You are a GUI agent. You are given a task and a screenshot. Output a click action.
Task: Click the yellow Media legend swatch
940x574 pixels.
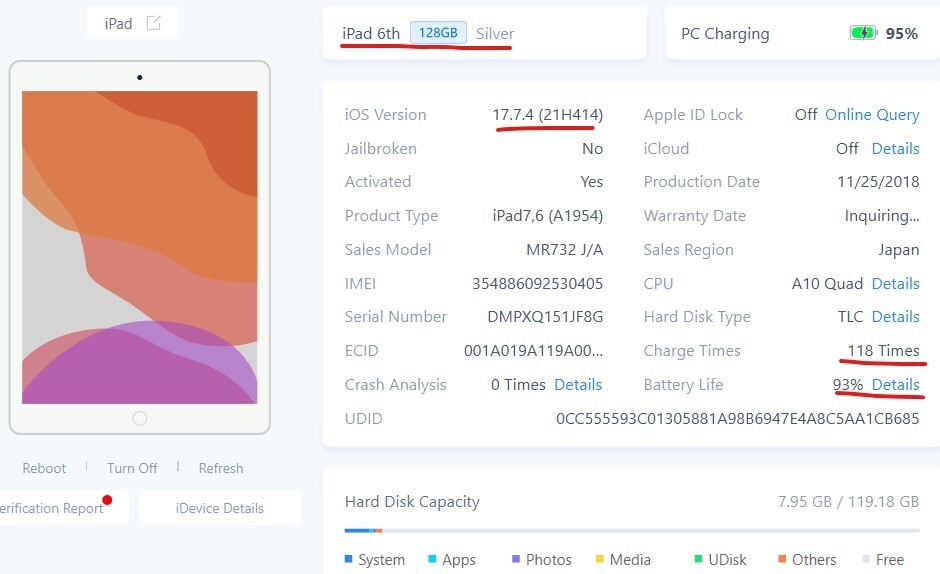click(599, 559)
